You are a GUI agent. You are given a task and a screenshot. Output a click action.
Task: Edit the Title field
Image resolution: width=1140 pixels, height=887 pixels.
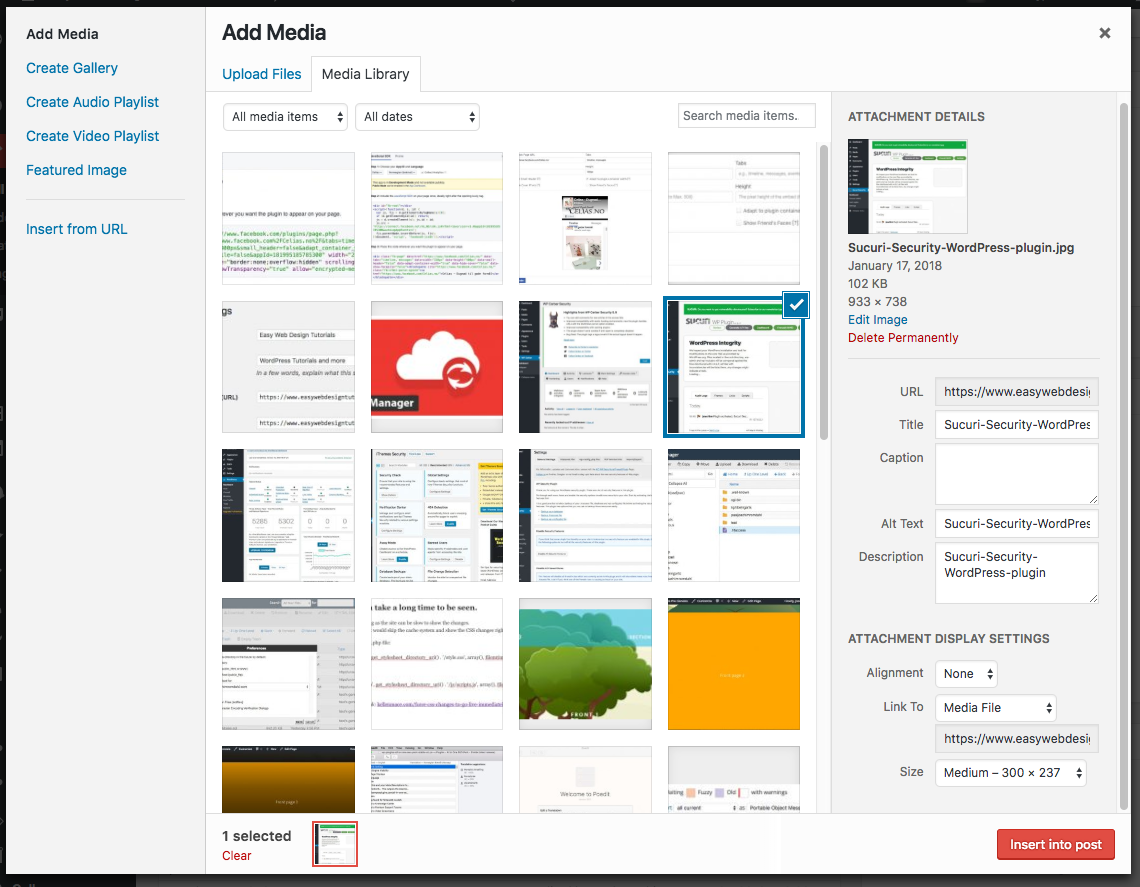click(1016, 425)
